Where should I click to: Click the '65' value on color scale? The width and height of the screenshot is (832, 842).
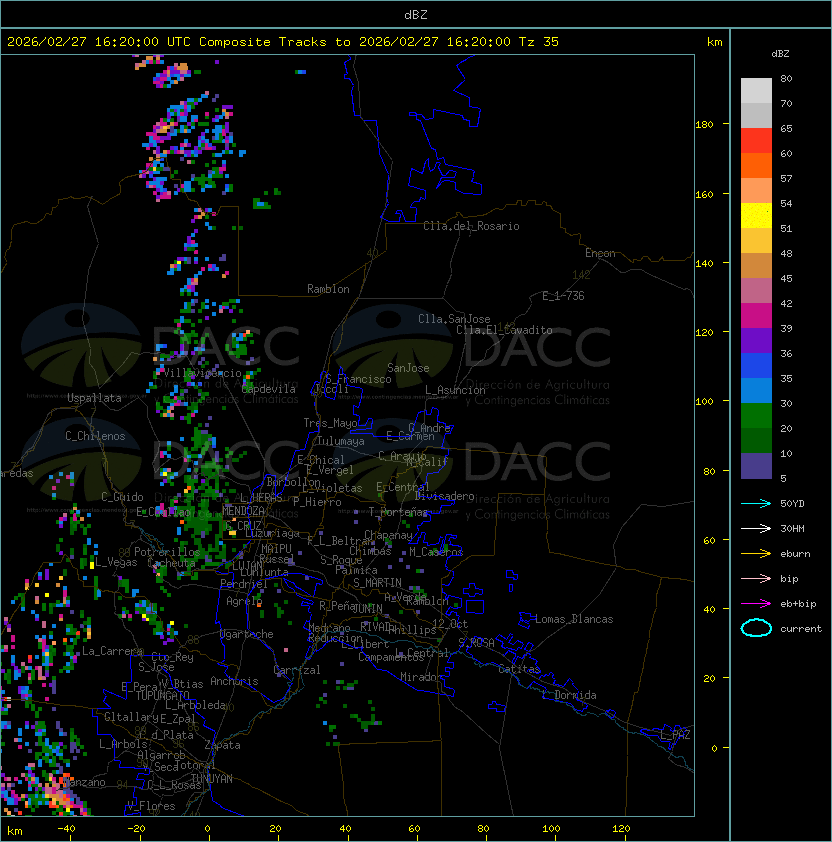click(x=786, y=128)
